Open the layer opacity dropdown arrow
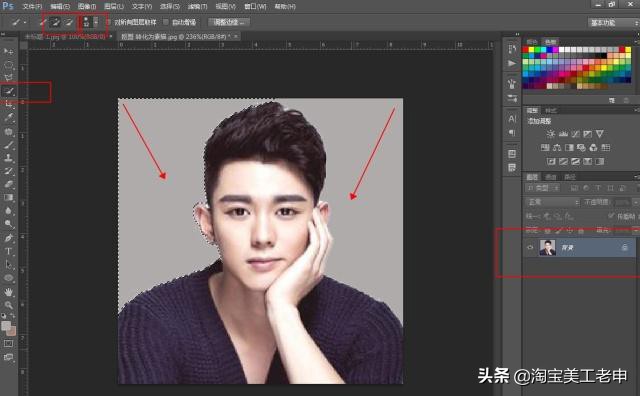640x396 pixels. click(636, 202)
